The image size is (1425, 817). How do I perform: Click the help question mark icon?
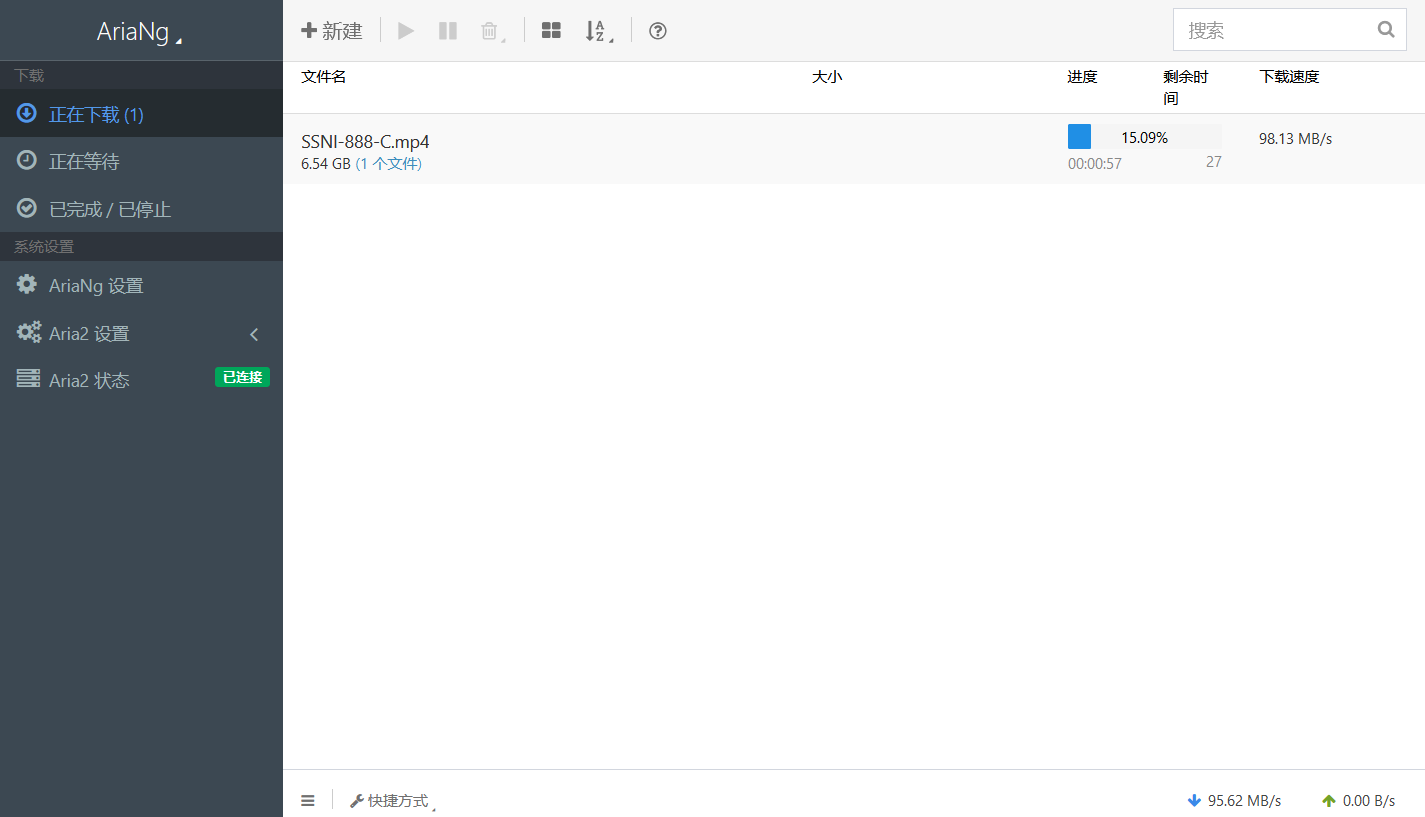pyautogui.click(x=658, y=31)
